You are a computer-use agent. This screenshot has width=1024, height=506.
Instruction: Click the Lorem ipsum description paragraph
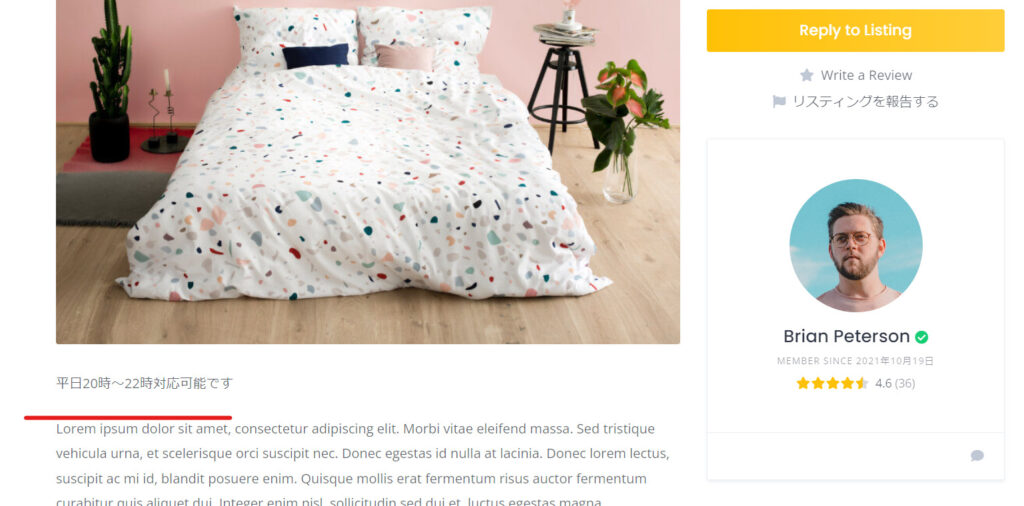[363, 466]
